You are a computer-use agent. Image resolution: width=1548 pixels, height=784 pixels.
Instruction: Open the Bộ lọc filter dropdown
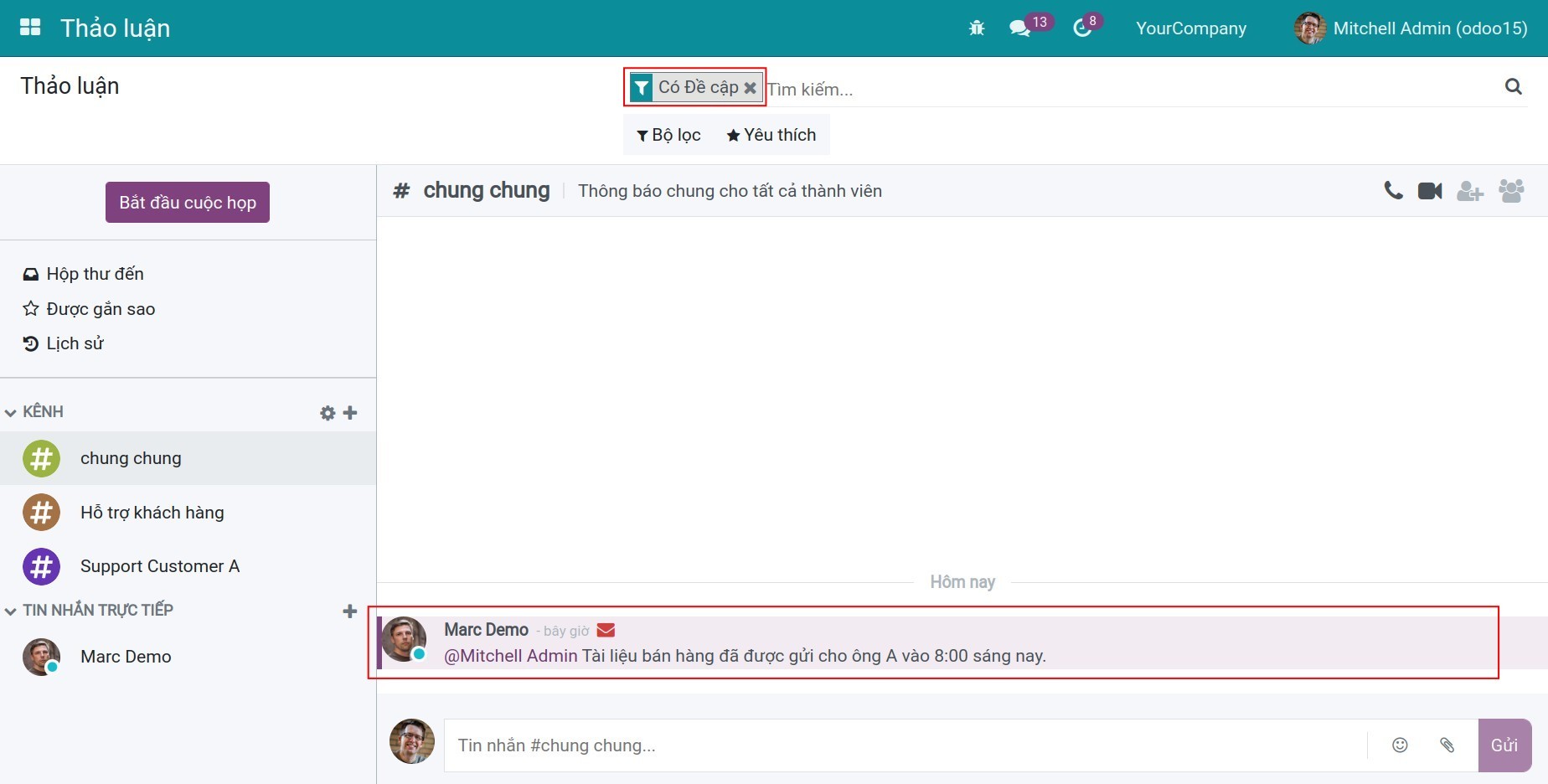click(668, 135)
